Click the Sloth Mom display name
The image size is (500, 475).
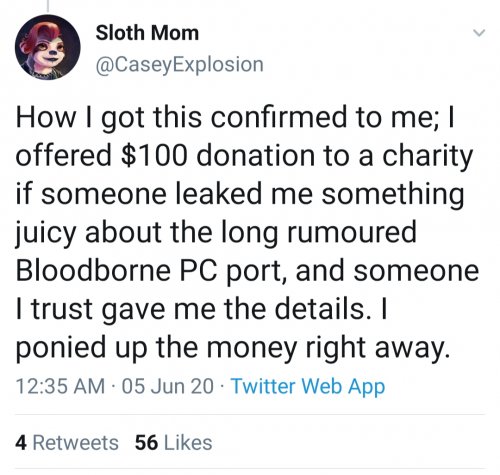coord(147,33)
